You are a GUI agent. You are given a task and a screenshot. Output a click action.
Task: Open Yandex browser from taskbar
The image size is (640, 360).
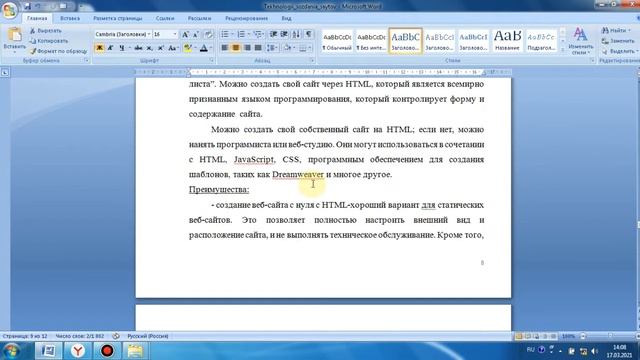pos(78,351)
